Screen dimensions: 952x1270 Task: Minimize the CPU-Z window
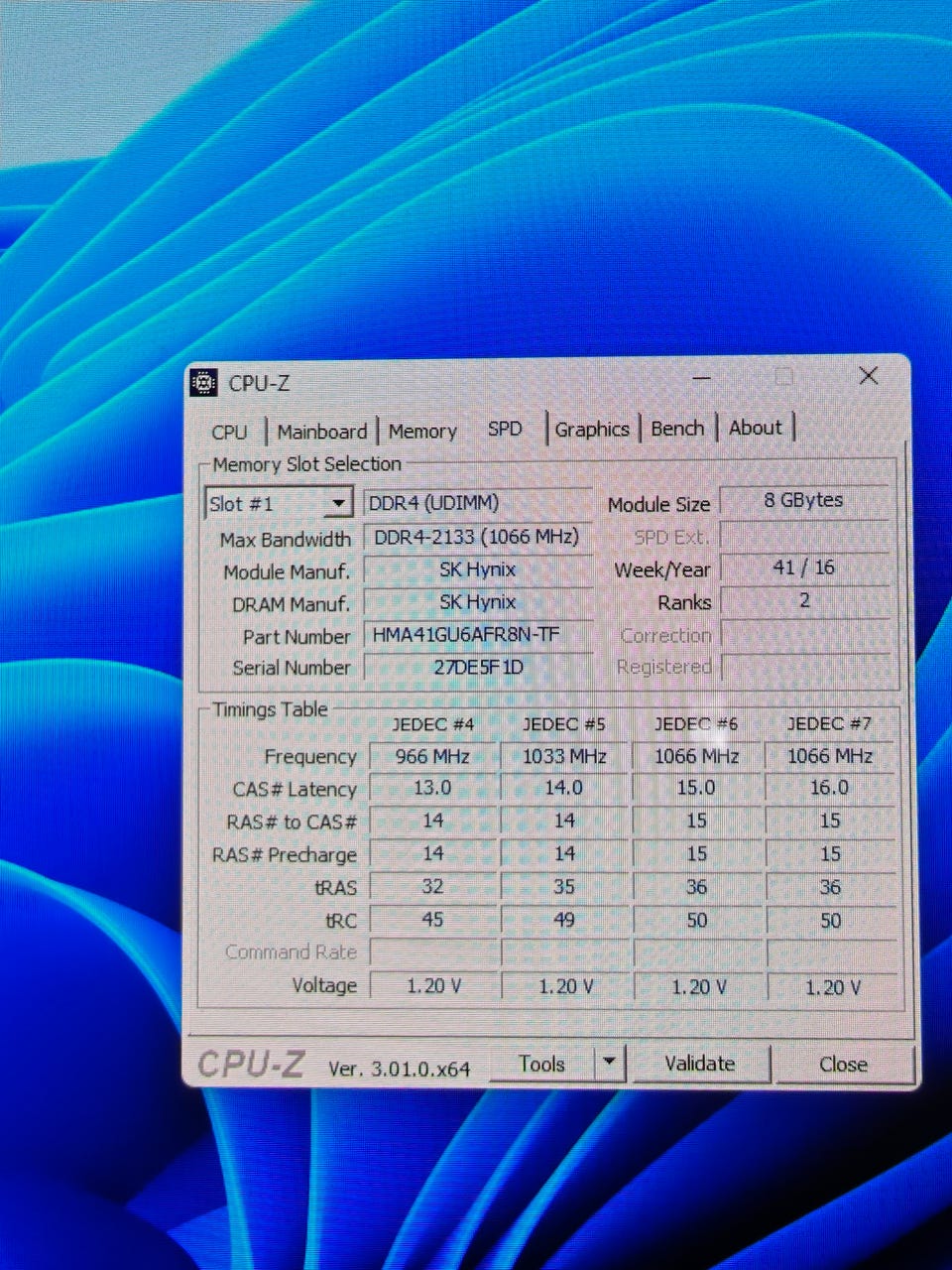tap(702, 378)
